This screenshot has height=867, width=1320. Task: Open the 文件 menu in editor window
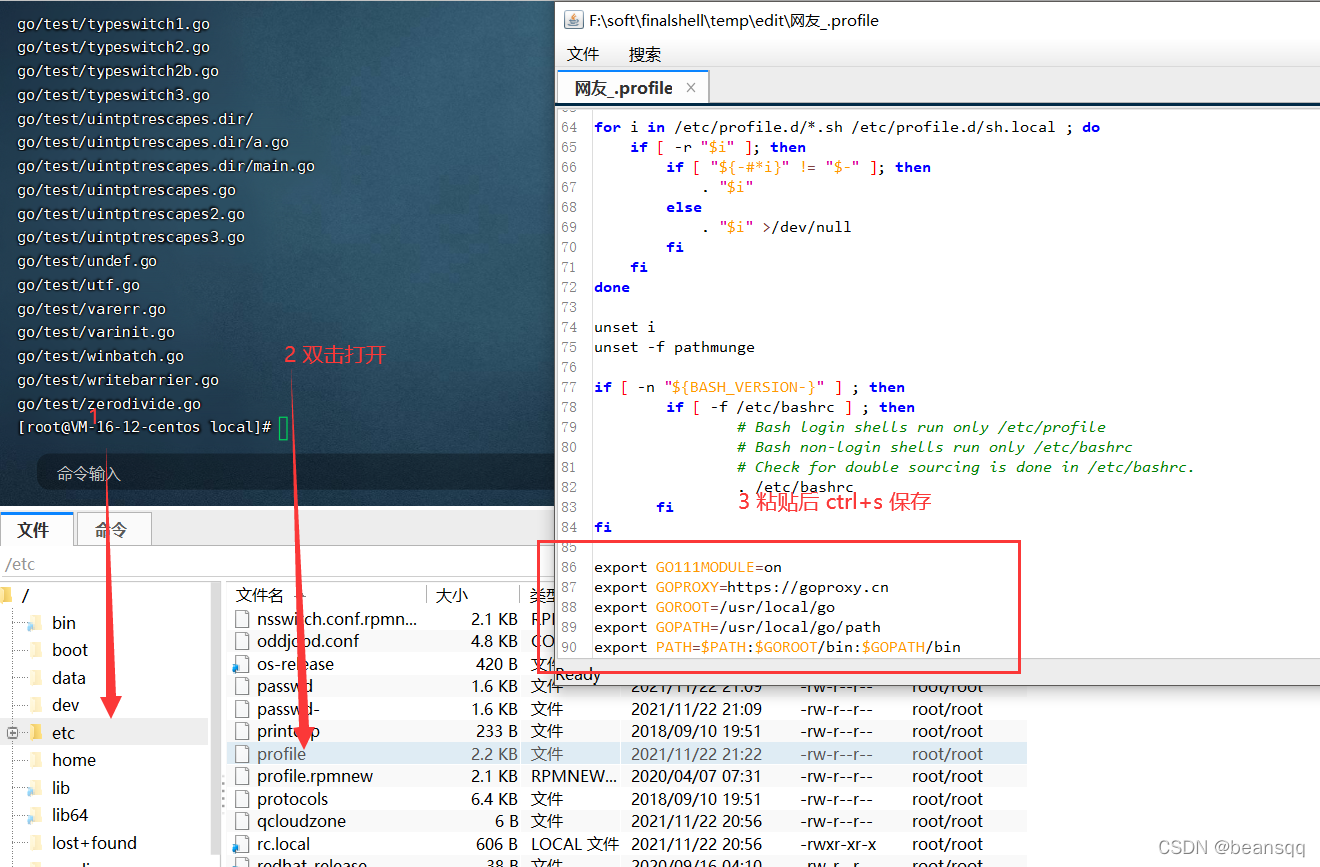pyautogui.click(x=583, y=54)
